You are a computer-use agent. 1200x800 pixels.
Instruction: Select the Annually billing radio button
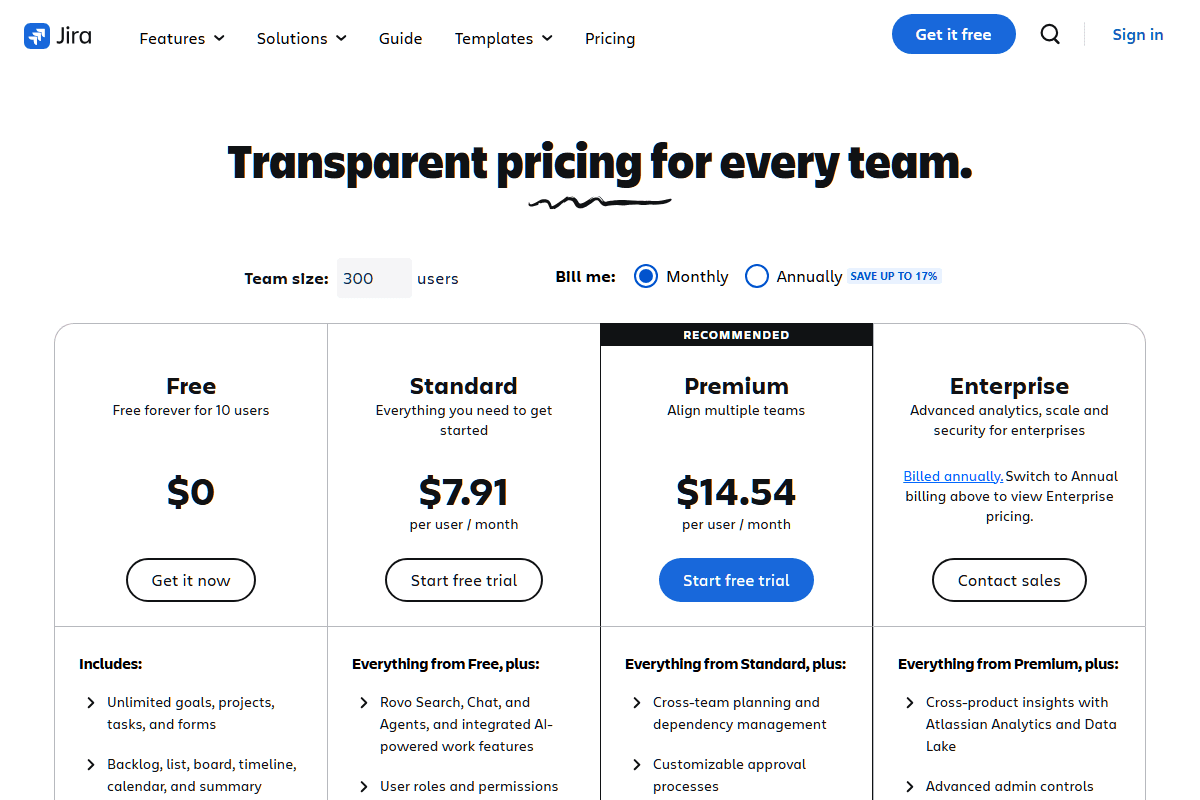(757, 276)
